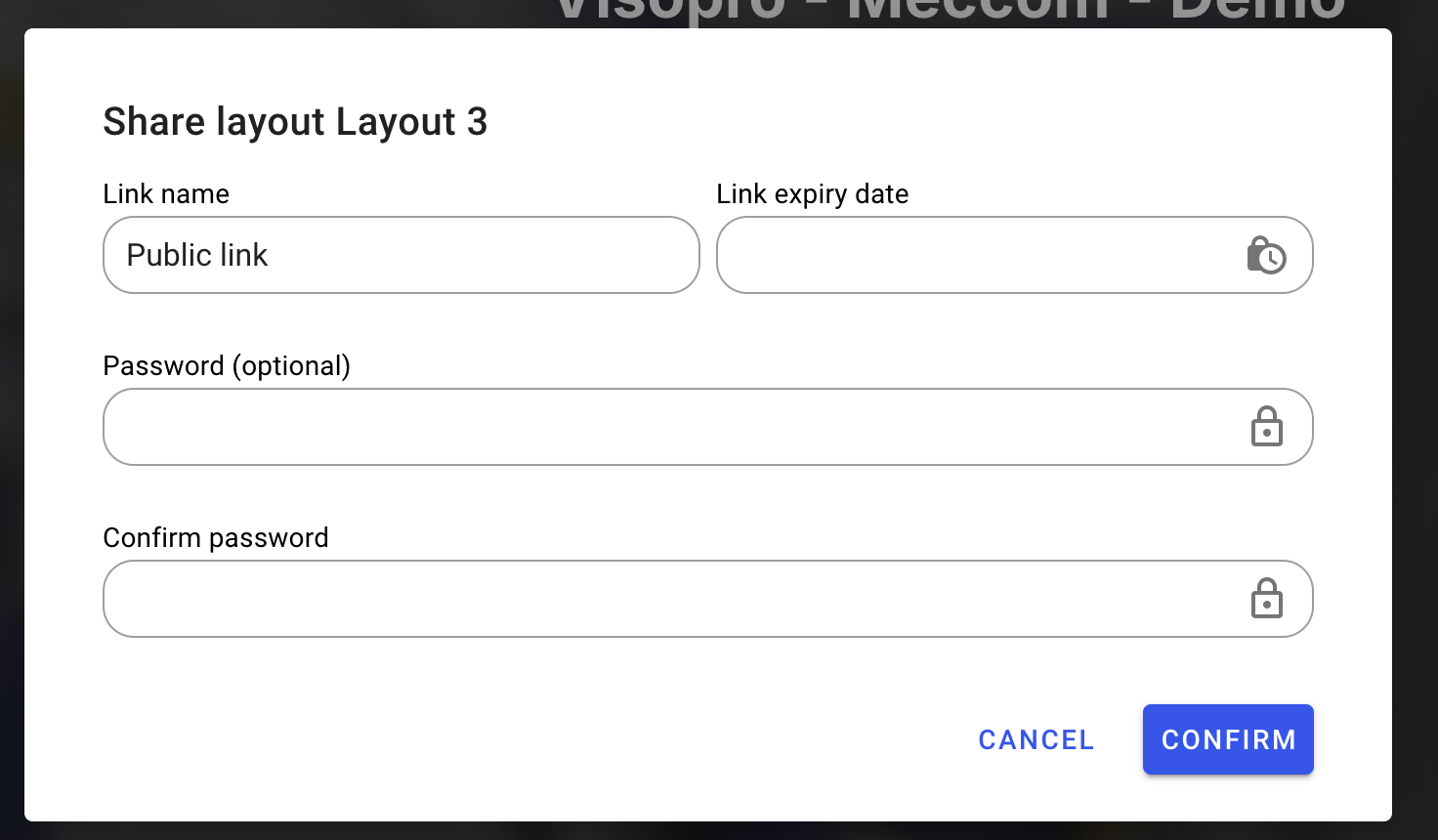Click the 'Link expiry date' label

coord(812,193)
